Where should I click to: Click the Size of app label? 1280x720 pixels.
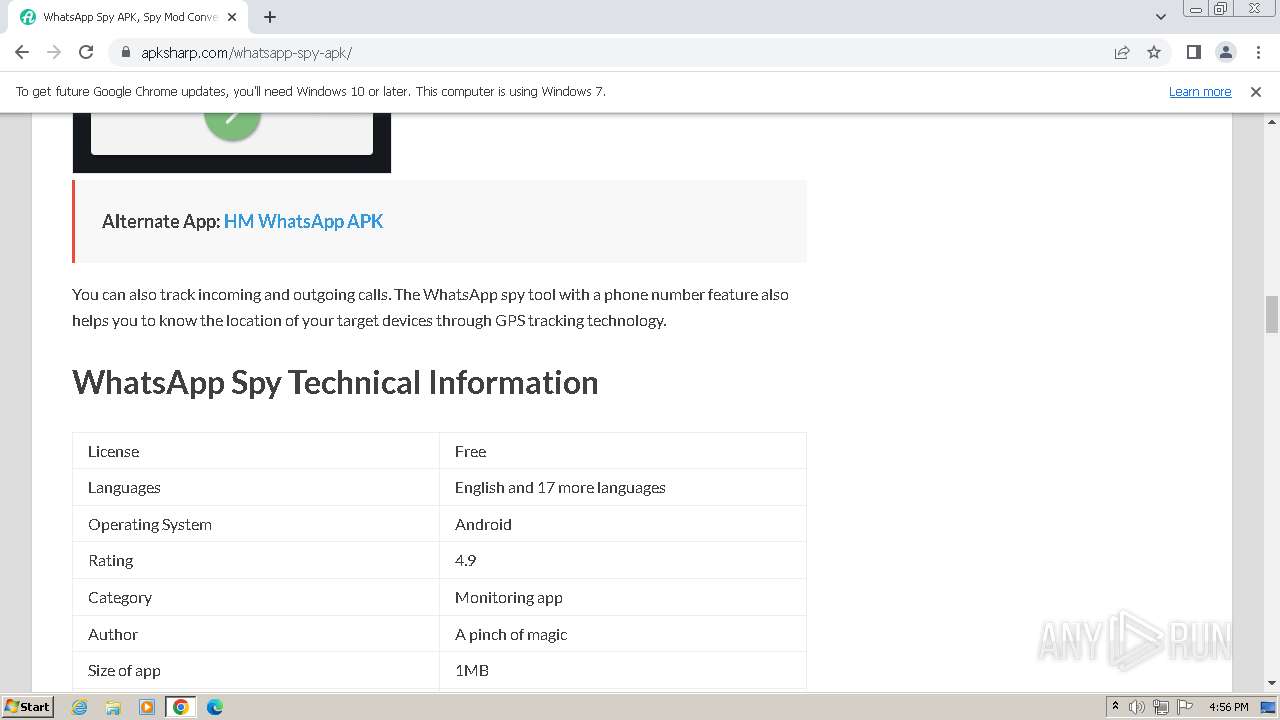point(256,670)
